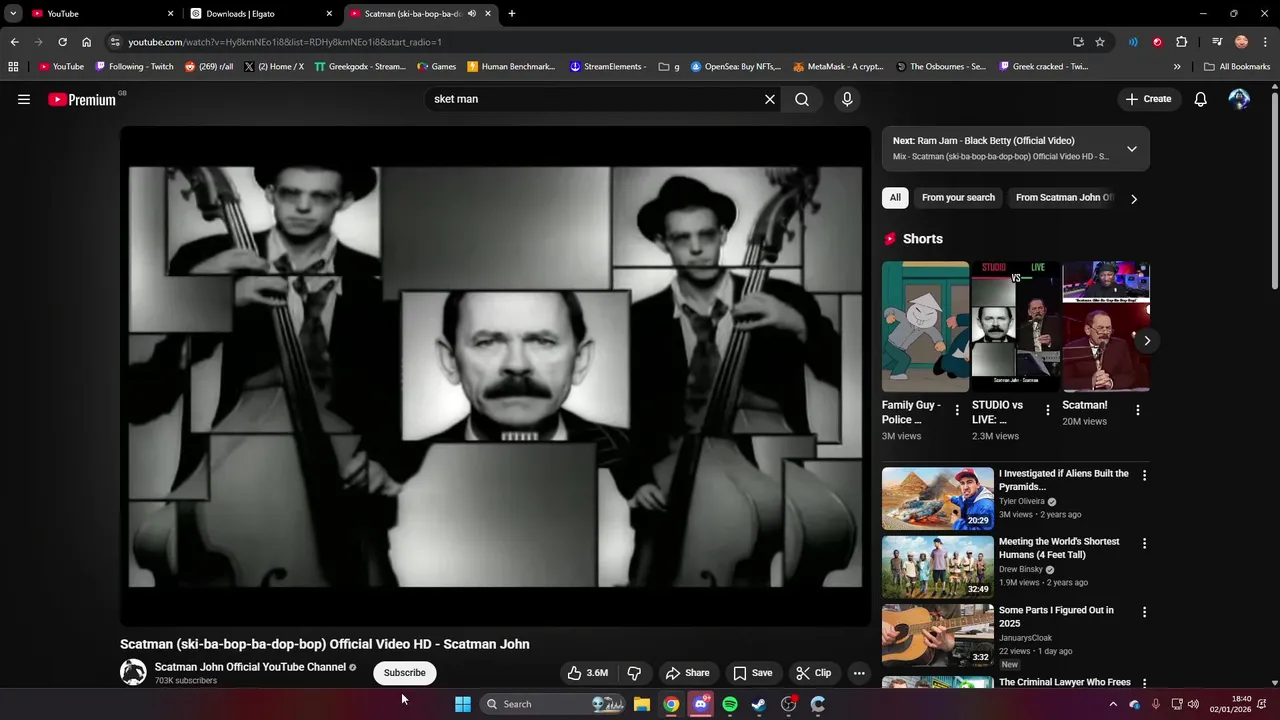Open Scatman John Official YouTube Channel link
1280x720 pixels.
pos(250,667)
